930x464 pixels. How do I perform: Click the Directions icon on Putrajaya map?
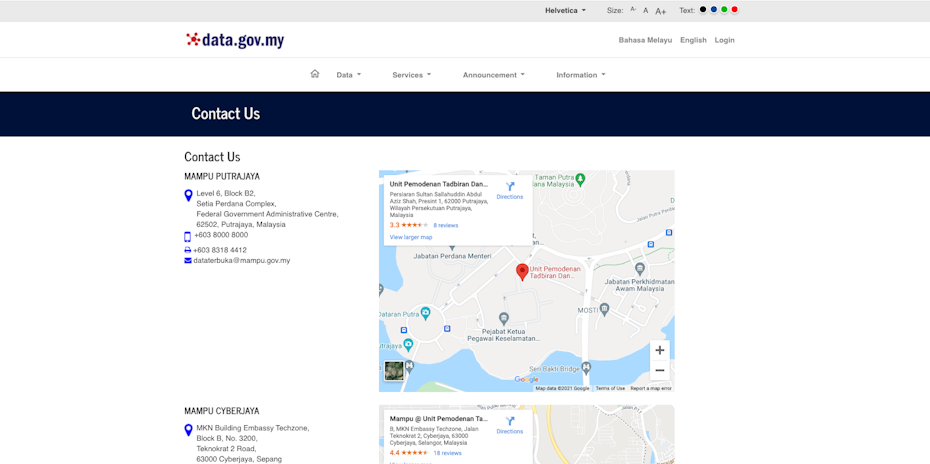pos(510,187)
